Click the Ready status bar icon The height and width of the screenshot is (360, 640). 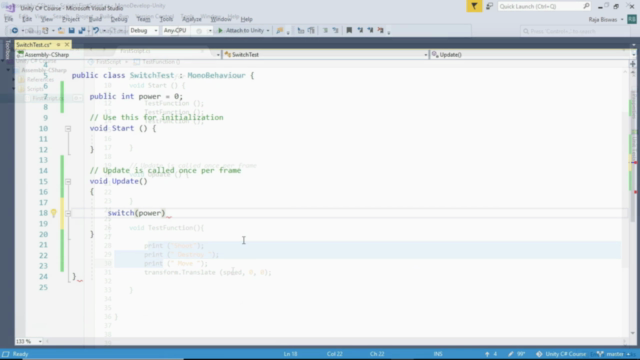[x=6, y=354]
